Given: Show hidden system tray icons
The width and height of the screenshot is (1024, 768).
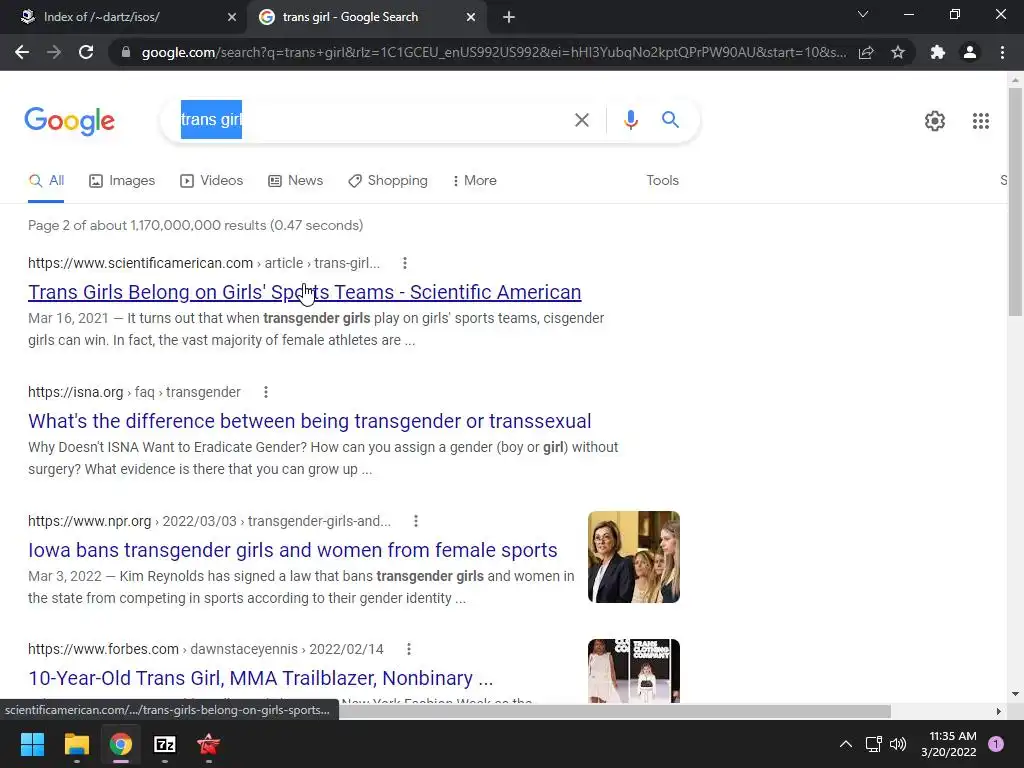Looking at the screenshot, I should click(846, 744).
